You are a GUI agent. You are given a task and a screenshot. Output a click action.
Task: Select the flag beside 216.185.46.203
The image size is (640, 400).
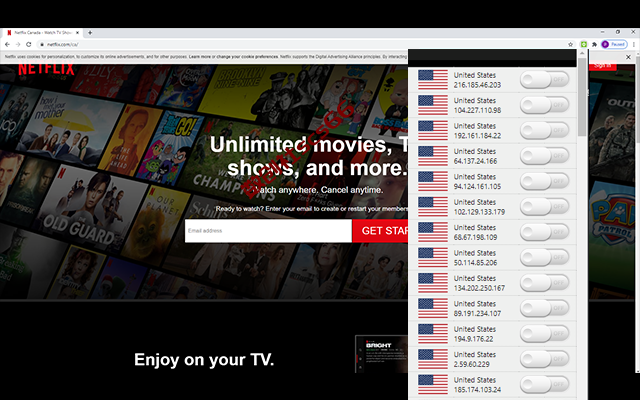433,80
